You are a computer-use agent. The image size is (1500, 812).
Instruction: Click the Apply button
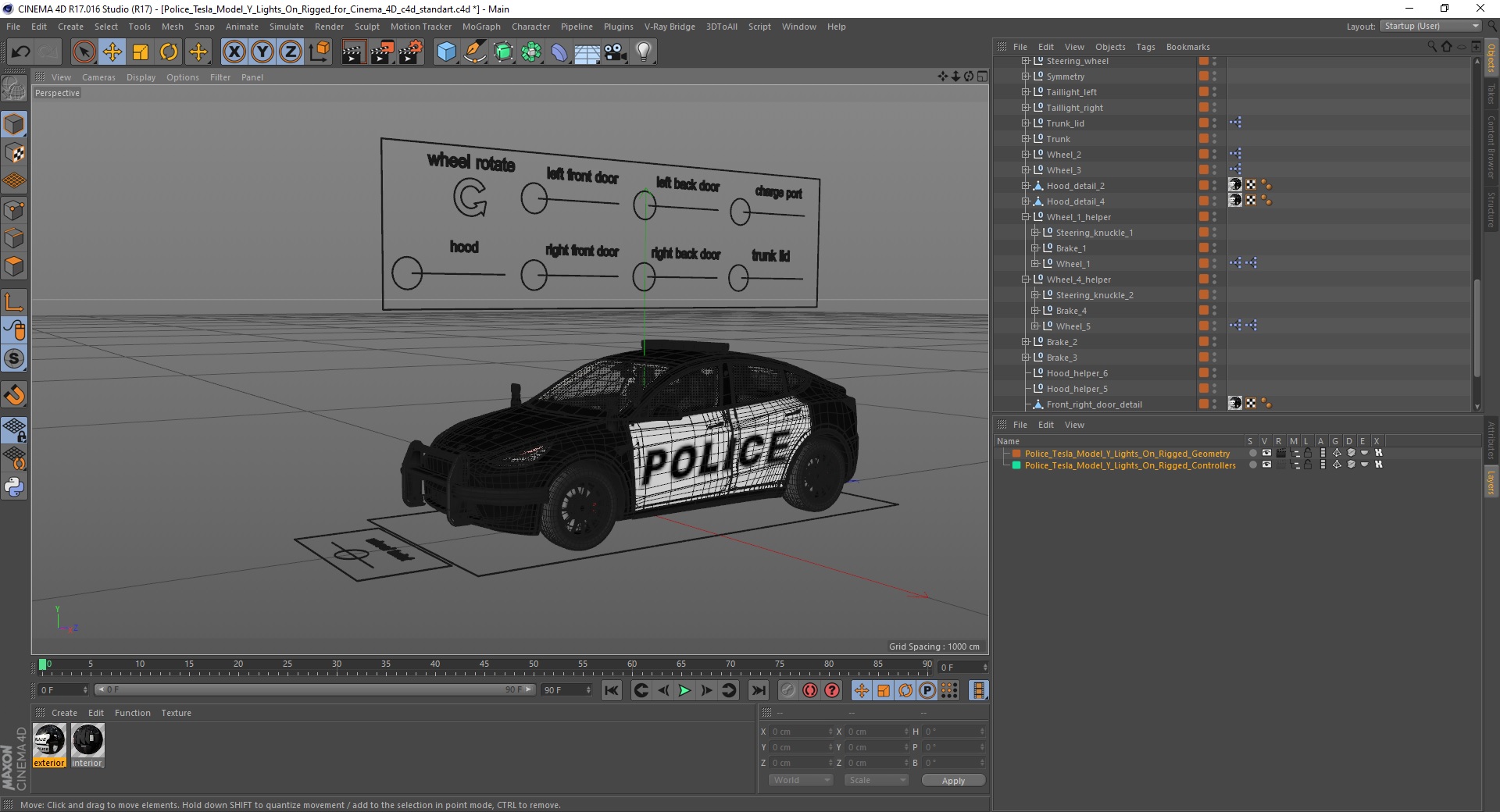(x=953, y=781)
